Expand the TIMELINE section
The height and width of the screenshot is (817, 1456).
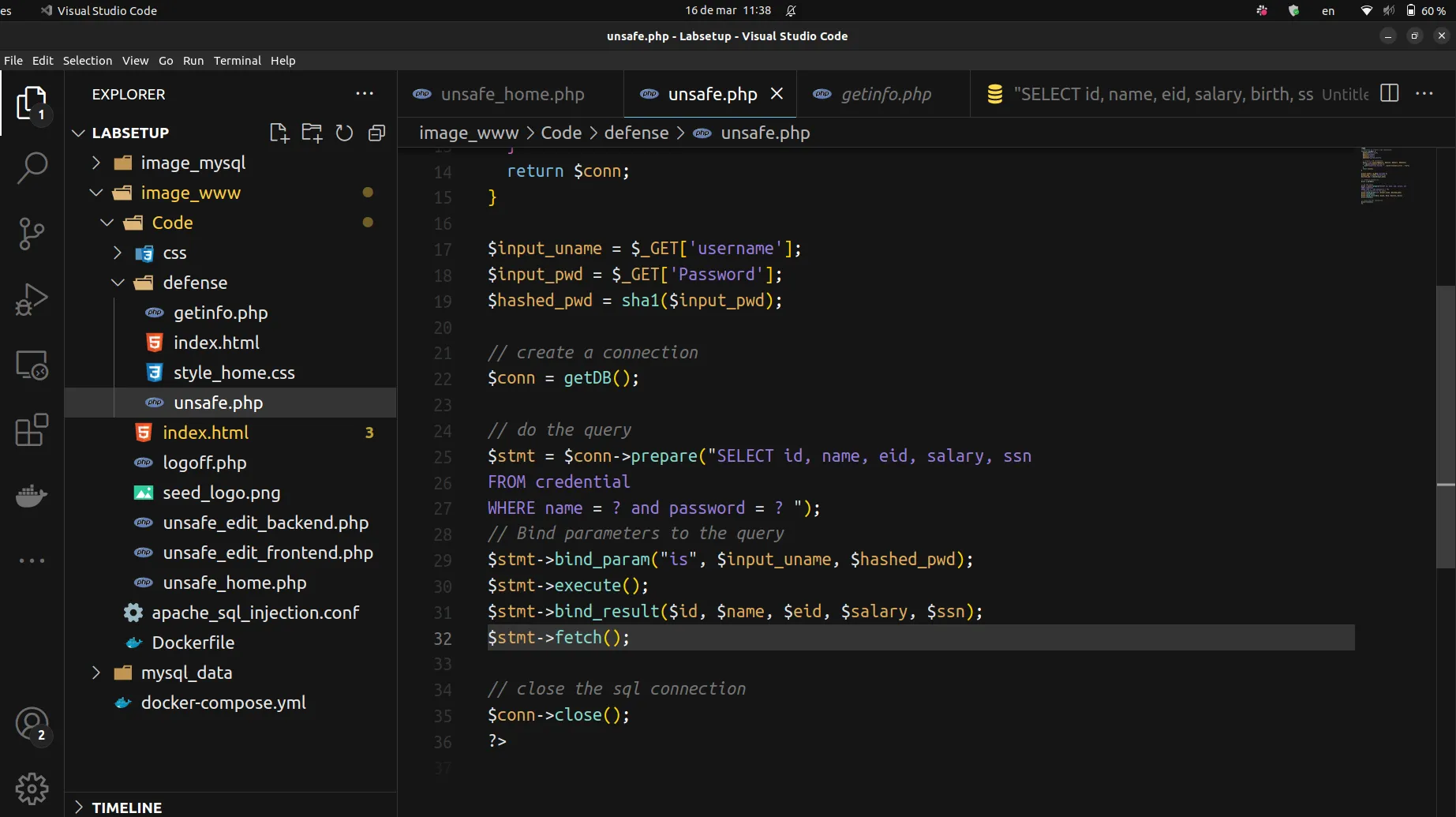tap(126, 807)
